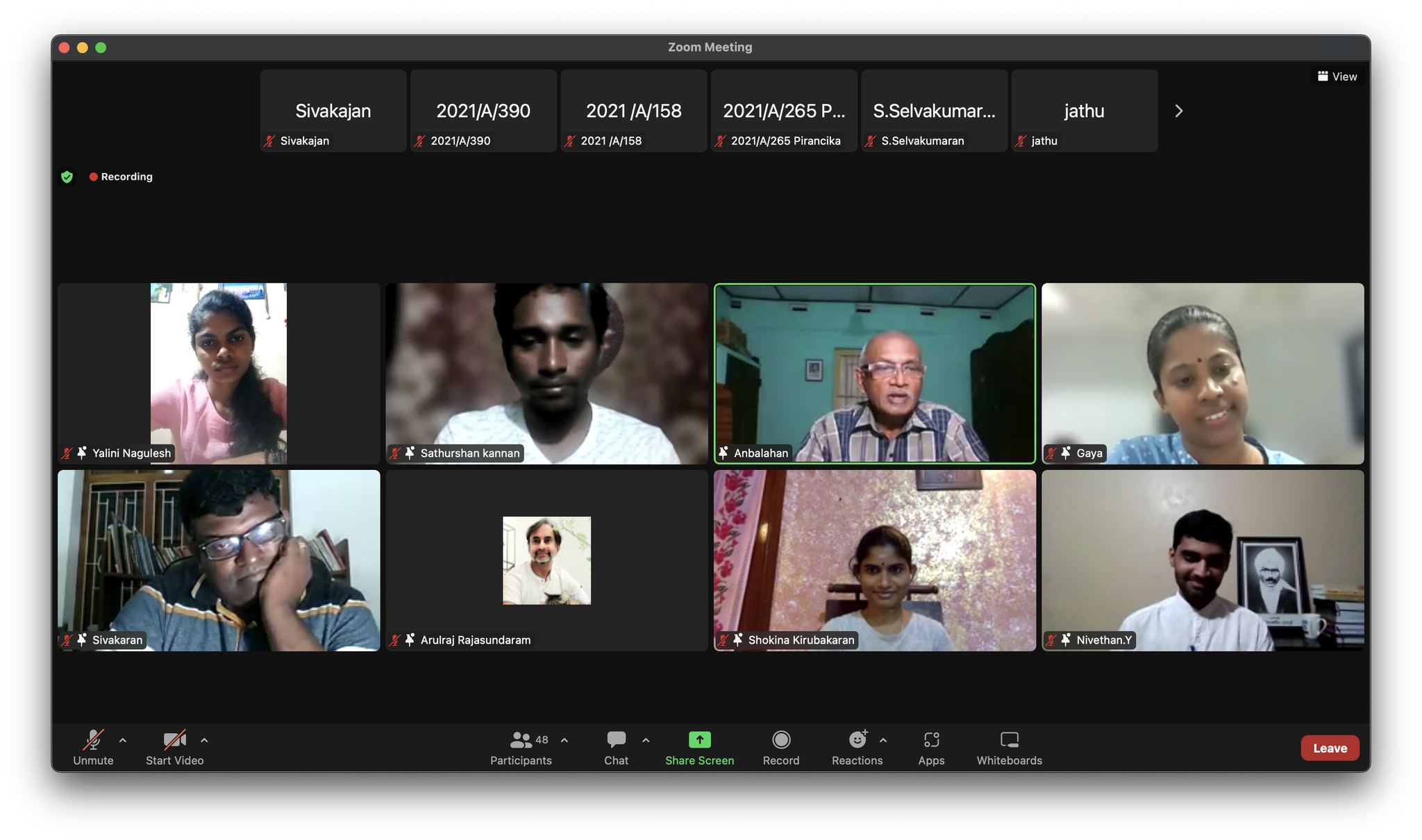The width and height of the screenshot is (1422, 840).
Task: Click pin icon on Yalini Nagulesh label
Action: [82, 453]
